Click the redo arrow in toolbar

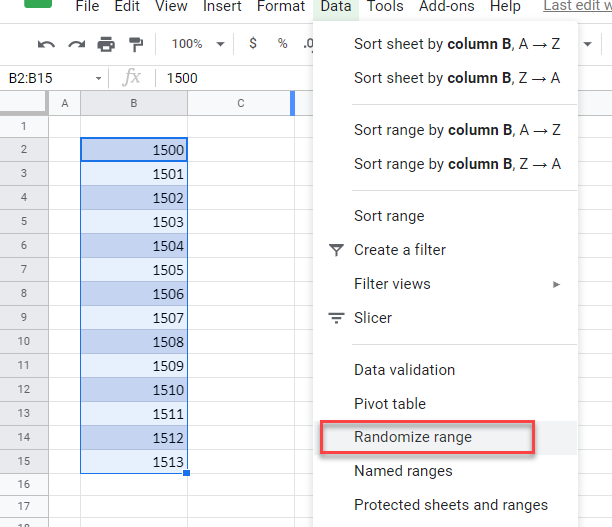(x=76, y=44)
